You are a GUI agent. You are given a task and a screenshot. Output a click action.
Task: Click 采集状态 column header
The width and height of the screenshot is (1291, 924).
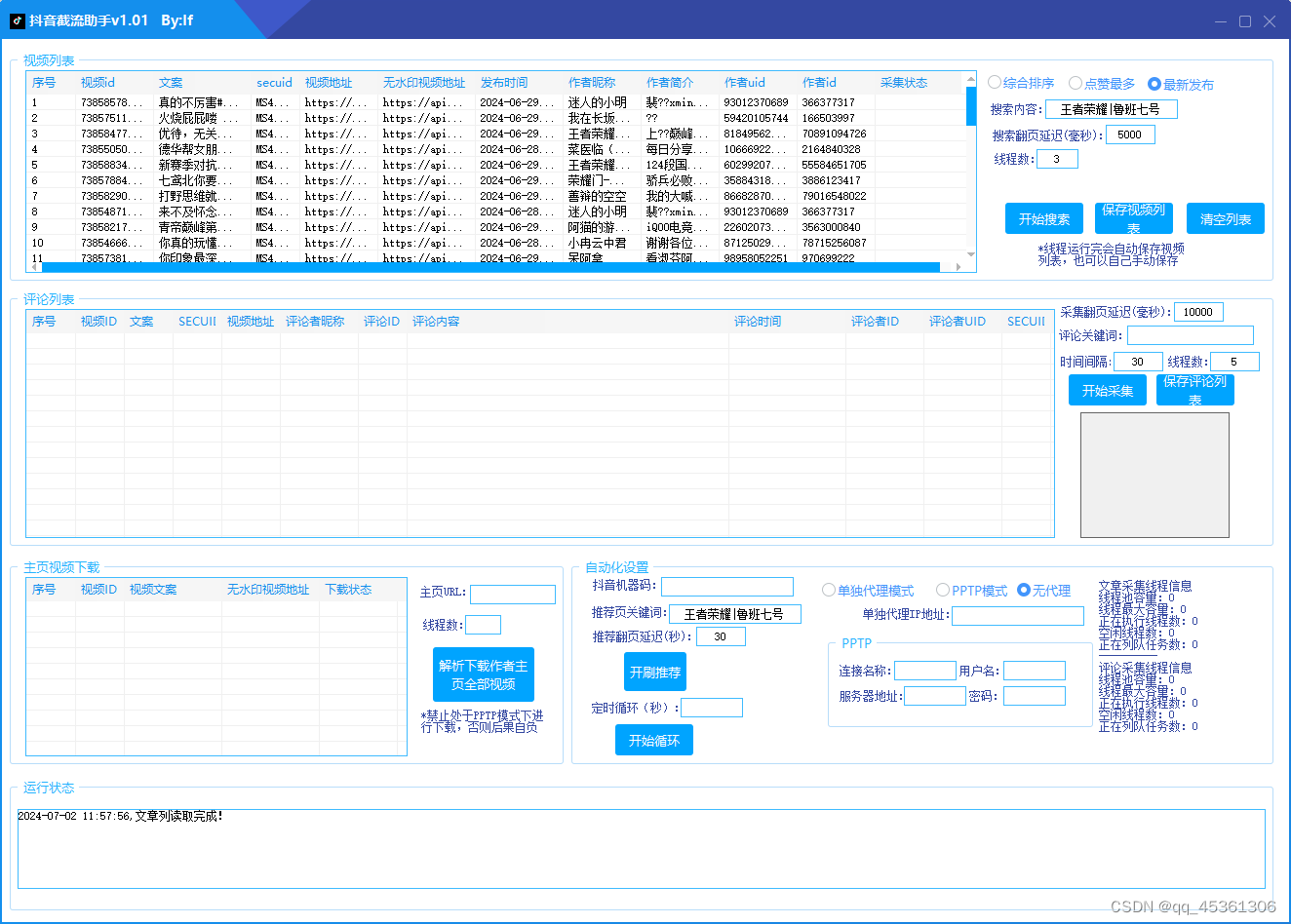[904, 83]
